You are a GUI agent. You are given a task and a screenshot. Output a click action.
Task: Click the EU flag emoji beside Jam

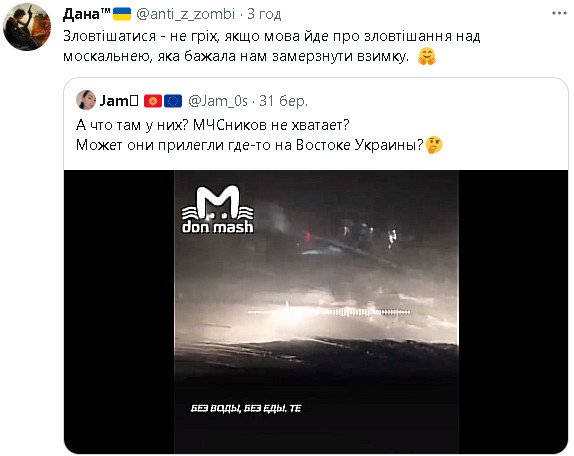[x=173, y=101]
